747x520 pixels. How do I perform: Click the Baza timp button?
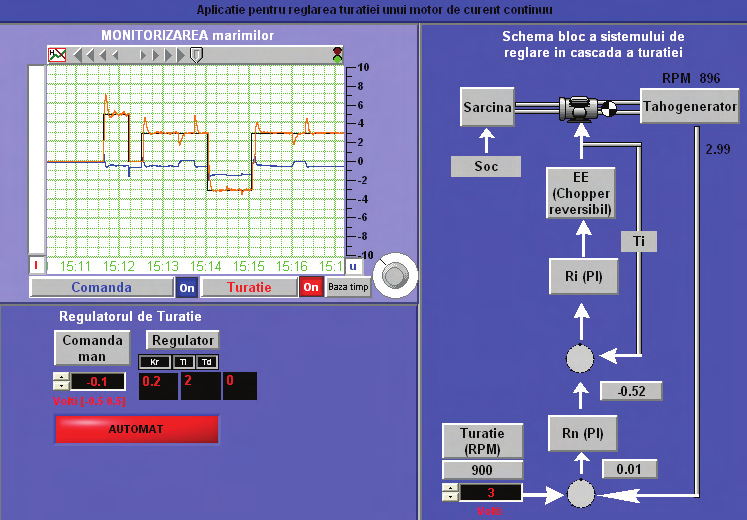pos(348,288)
